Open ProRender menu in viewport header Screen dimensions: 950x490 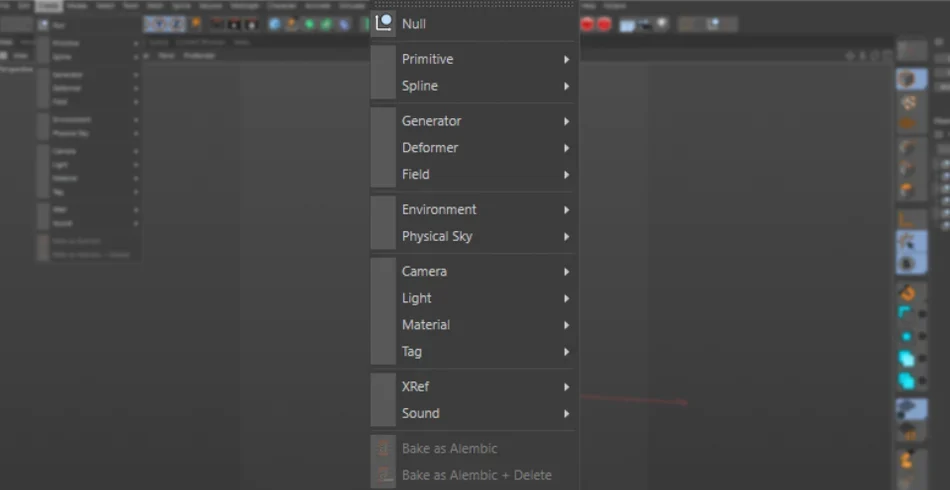click(199, 55)
